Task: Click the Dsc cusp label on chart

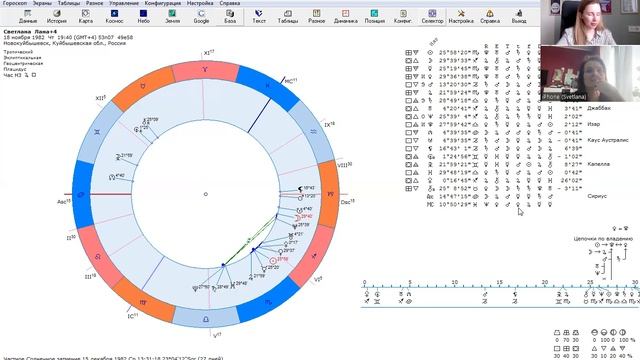Action: click(347, 202)
